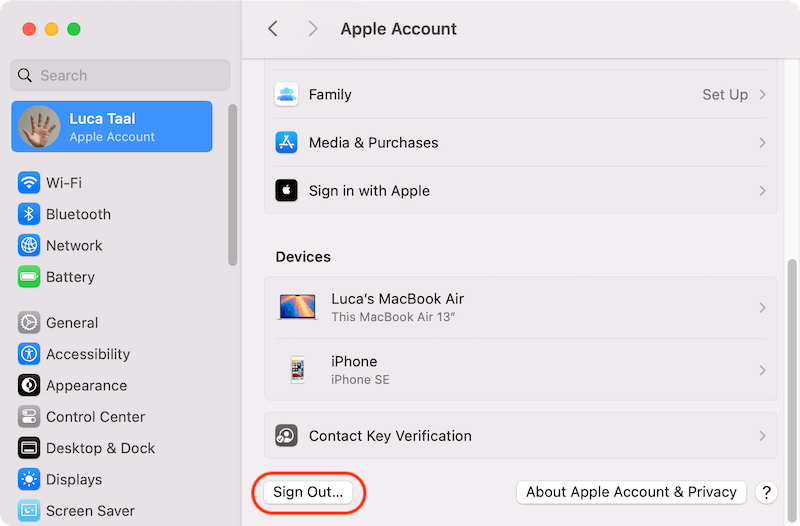This screenshot has width=800, height=526.
Task: Click the Contact Key Verification icon
Action: (x=286, y=436)
